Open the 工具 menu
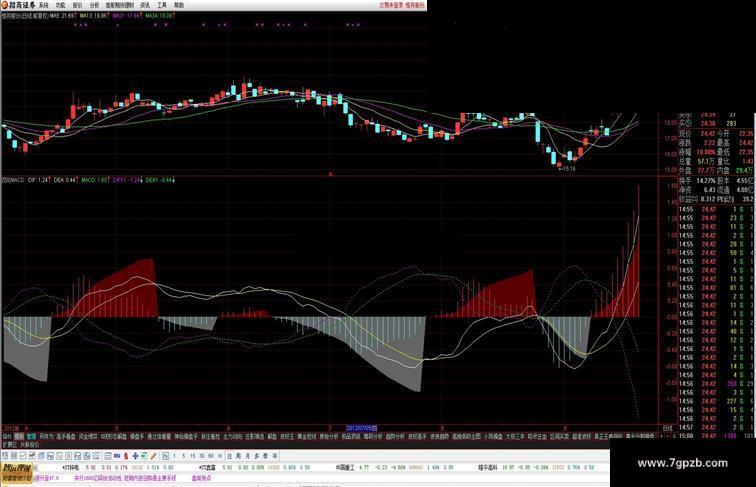The image size is (756, 487). pyautogui.click(x=162, y=5)
